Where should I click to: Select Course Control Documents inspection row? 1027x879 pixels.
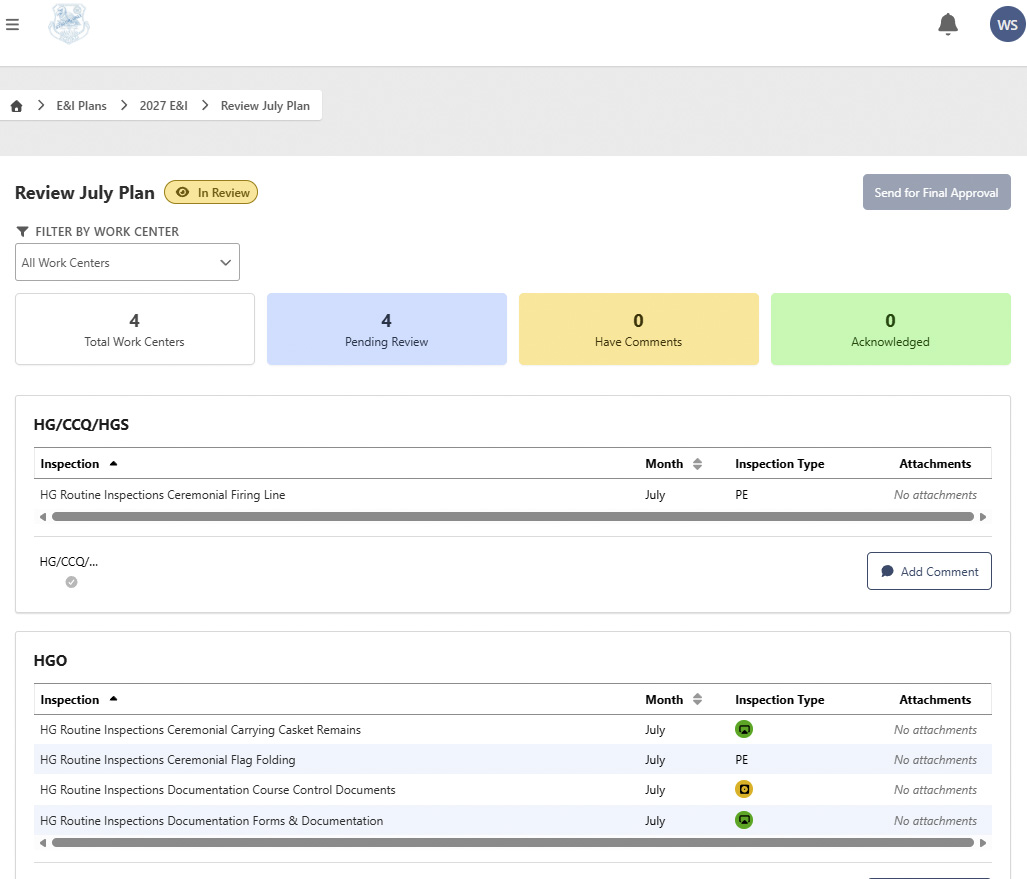(513, 790)
